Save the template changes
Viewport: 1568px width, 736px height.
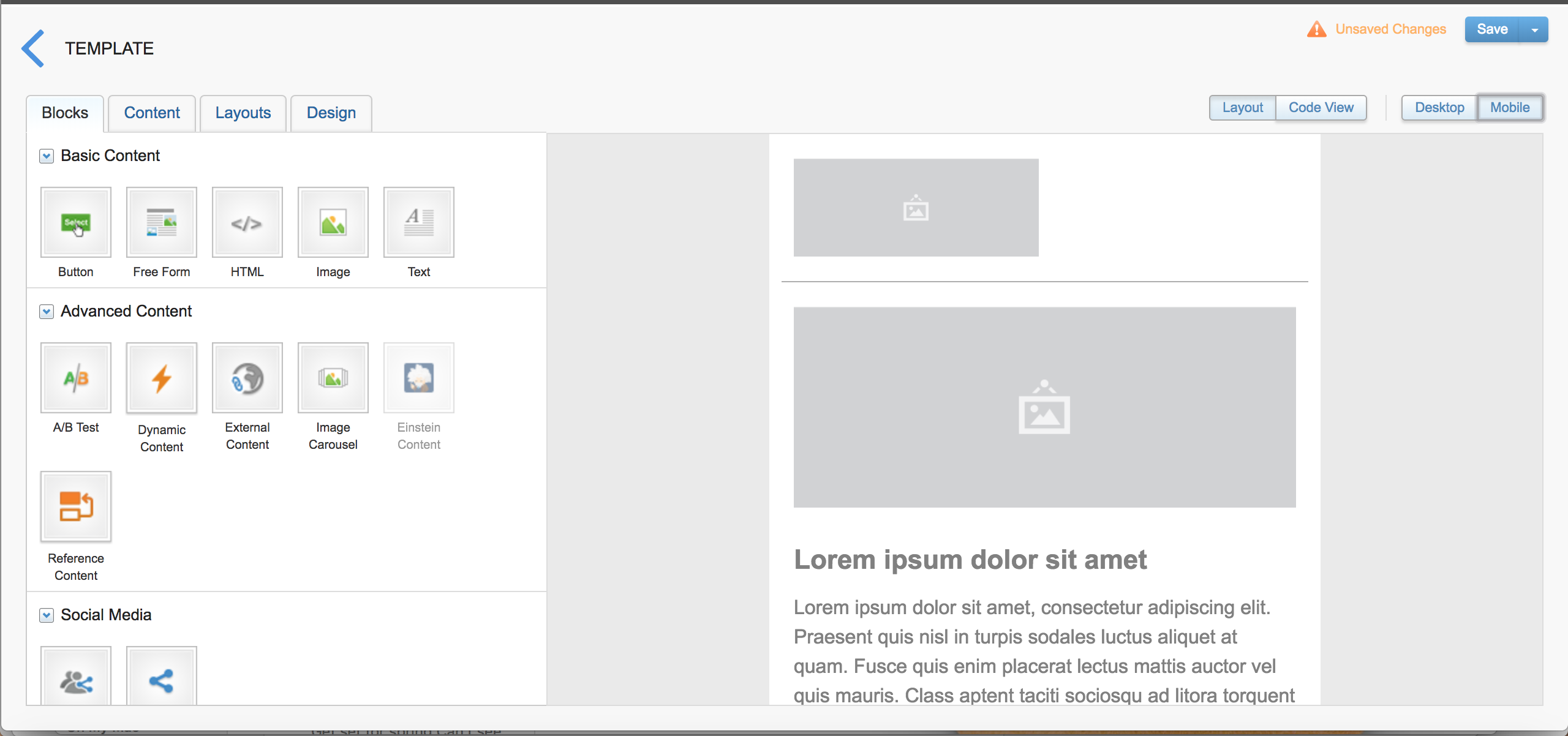click(1492, 29)
